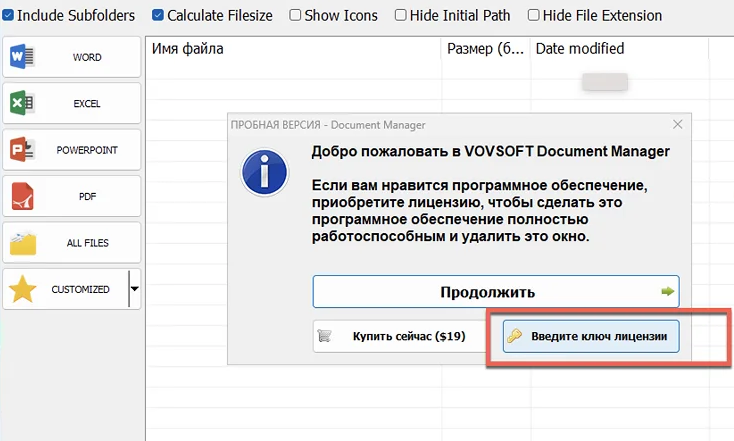Click the Word document icon

pyautogui.click(x=22, y=57)
